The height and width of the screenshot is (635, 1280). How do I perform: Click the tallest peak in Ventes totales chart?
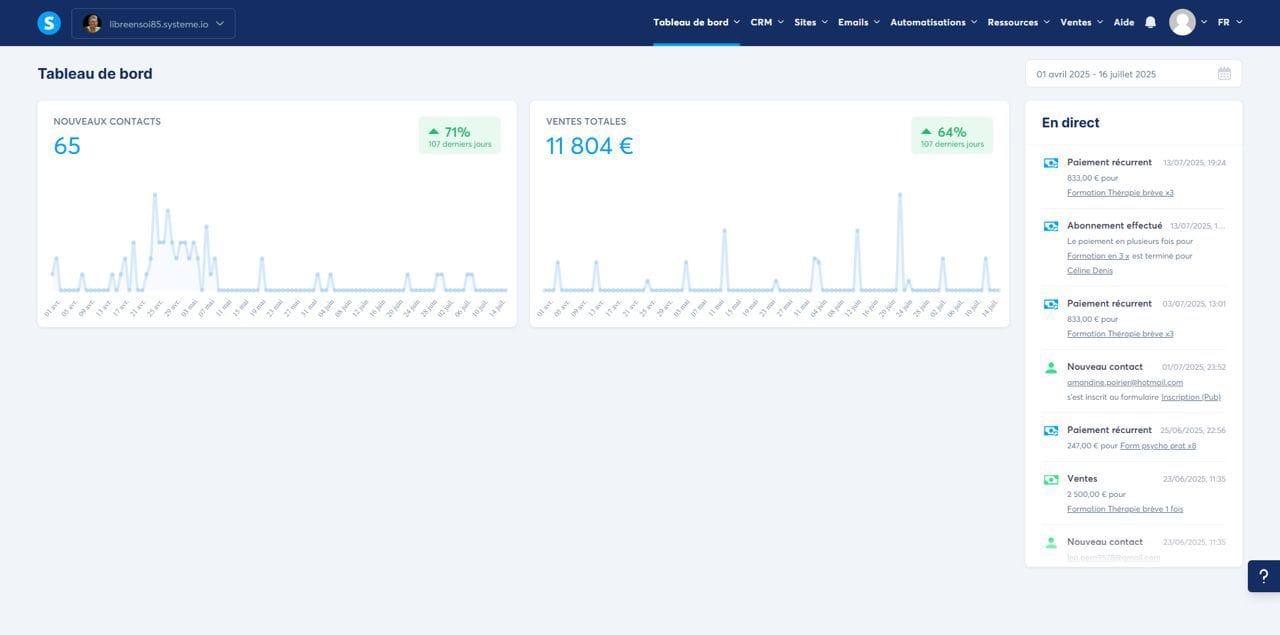click(x=900, y=195)
